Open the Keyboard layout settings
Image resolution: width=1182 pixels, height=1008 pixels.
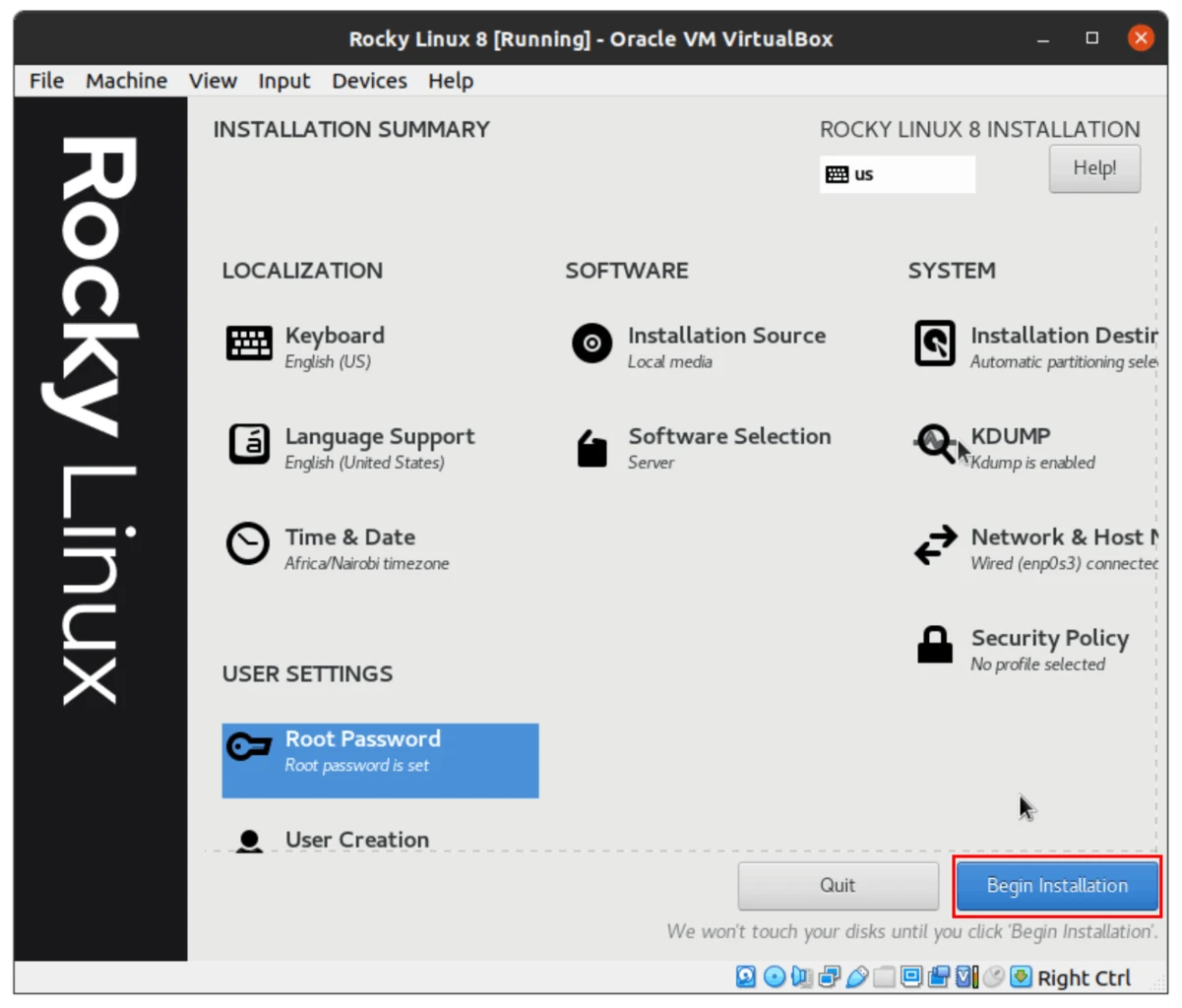point(335,346)
